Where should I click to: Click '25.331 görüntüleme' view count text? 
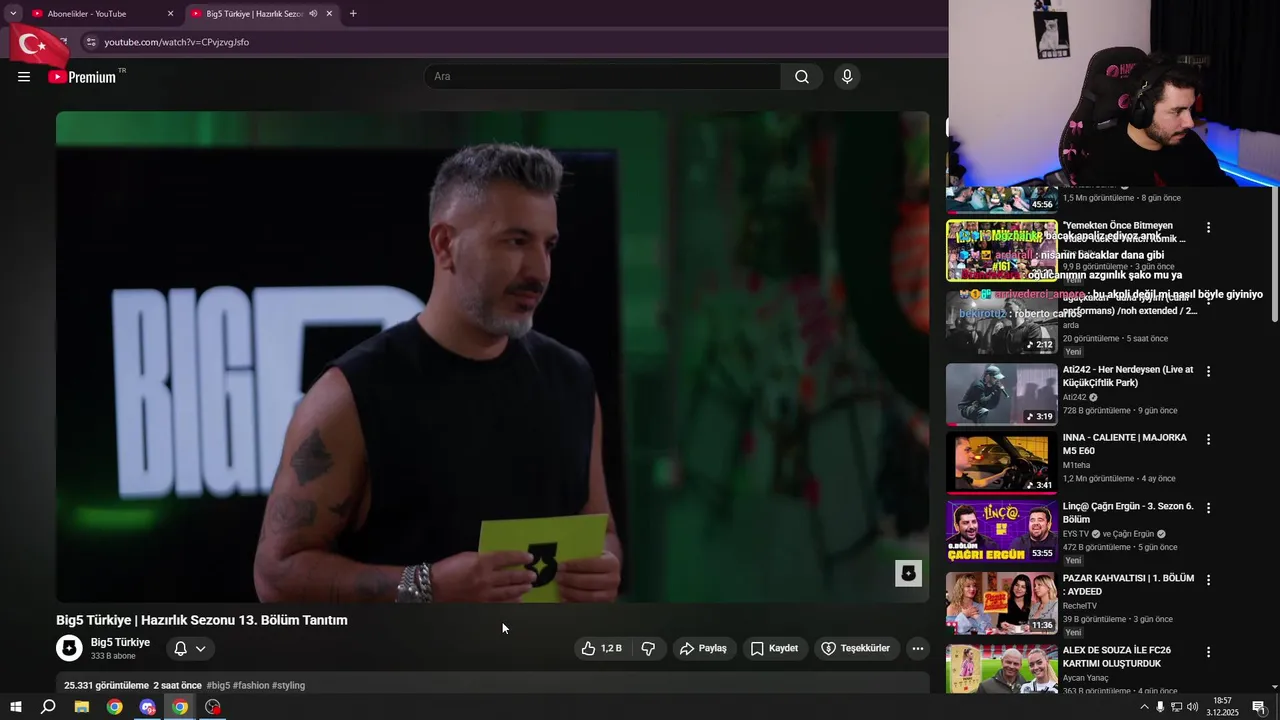click(x=106, y=685)
